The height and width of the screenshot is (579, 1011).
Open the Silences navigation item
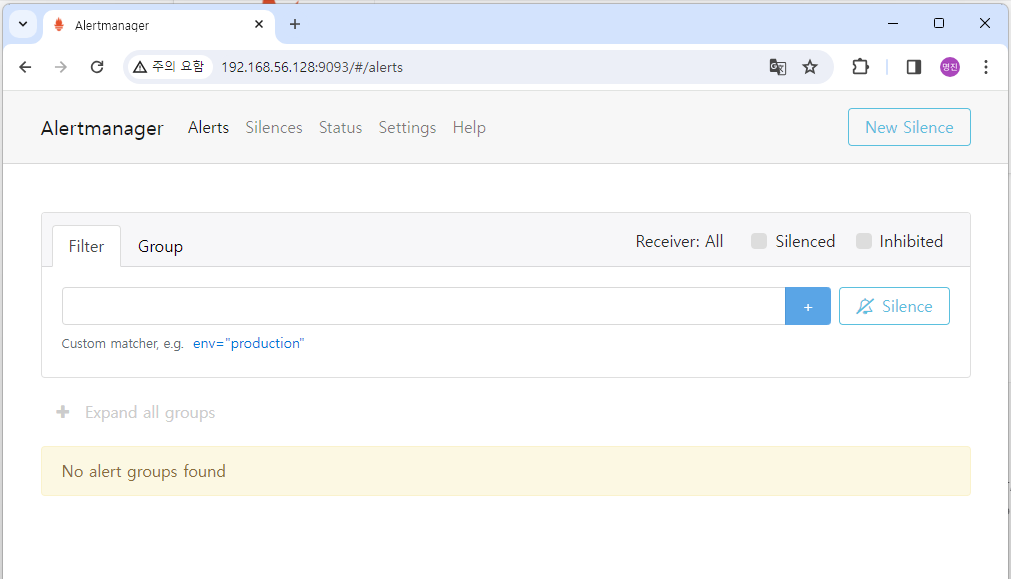tap(274, 128)
